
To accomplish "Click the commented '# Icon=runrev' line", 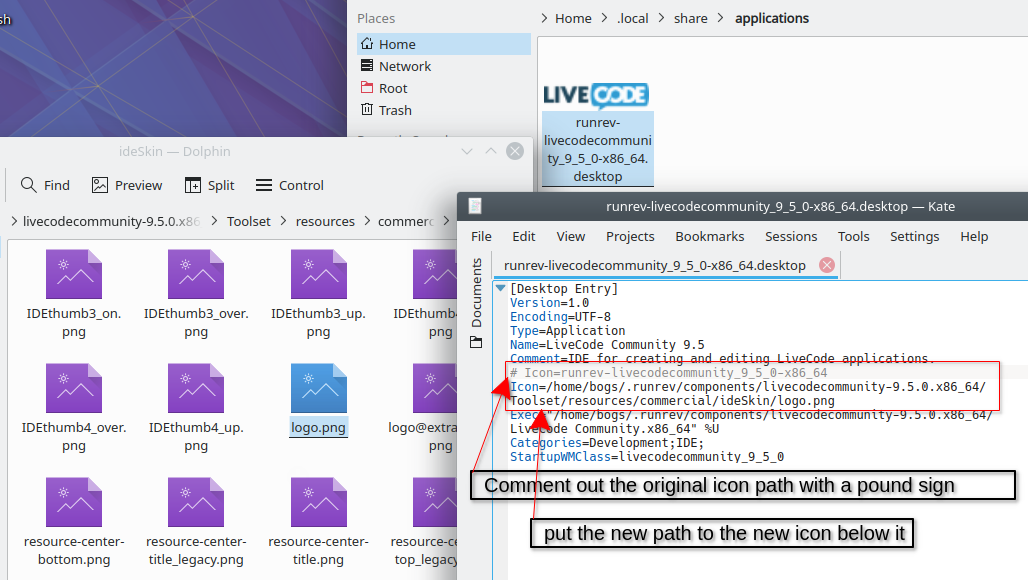I will 669,372.
